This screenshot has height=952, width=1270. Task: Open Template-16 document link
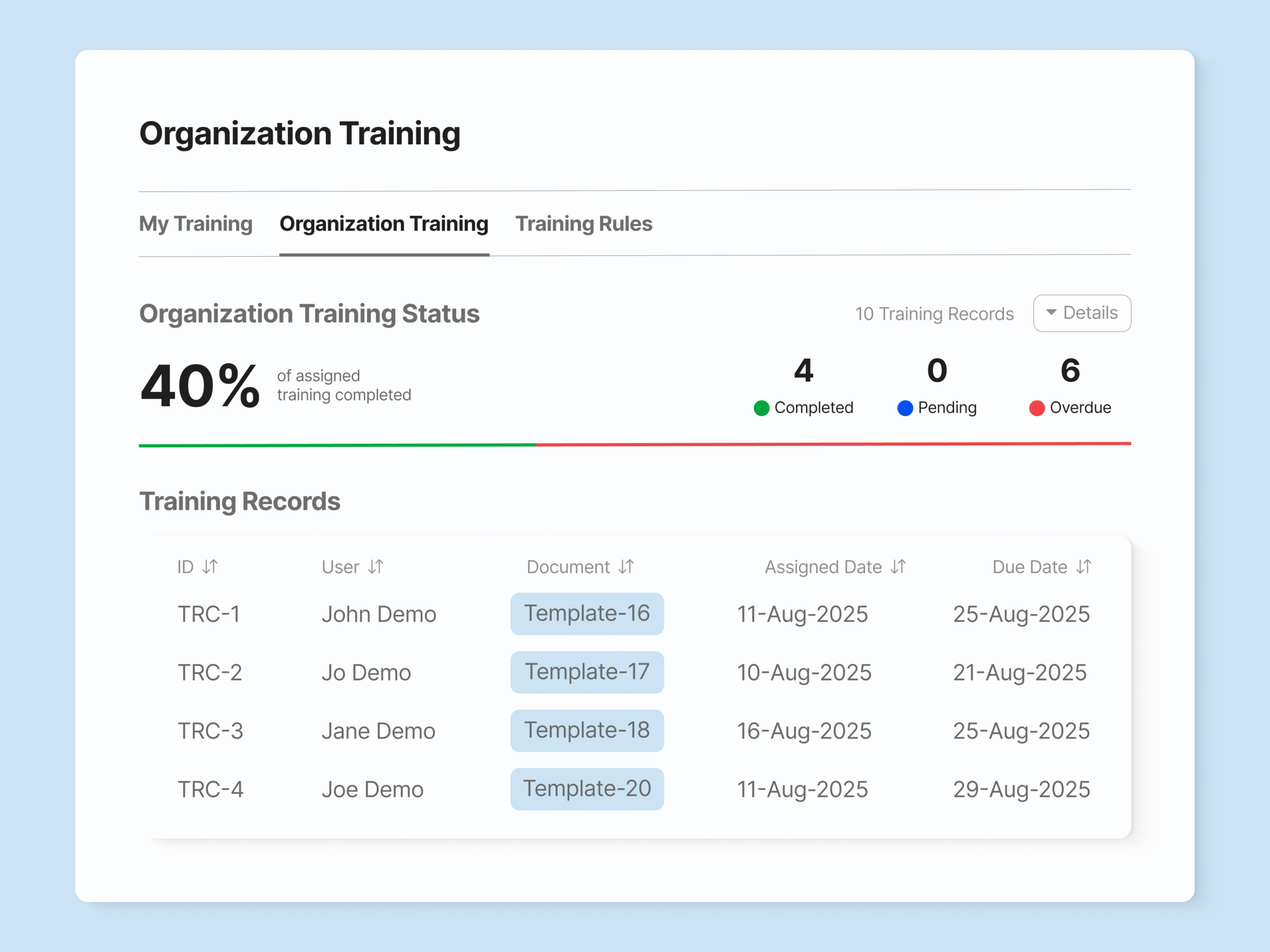coord(587,613)
